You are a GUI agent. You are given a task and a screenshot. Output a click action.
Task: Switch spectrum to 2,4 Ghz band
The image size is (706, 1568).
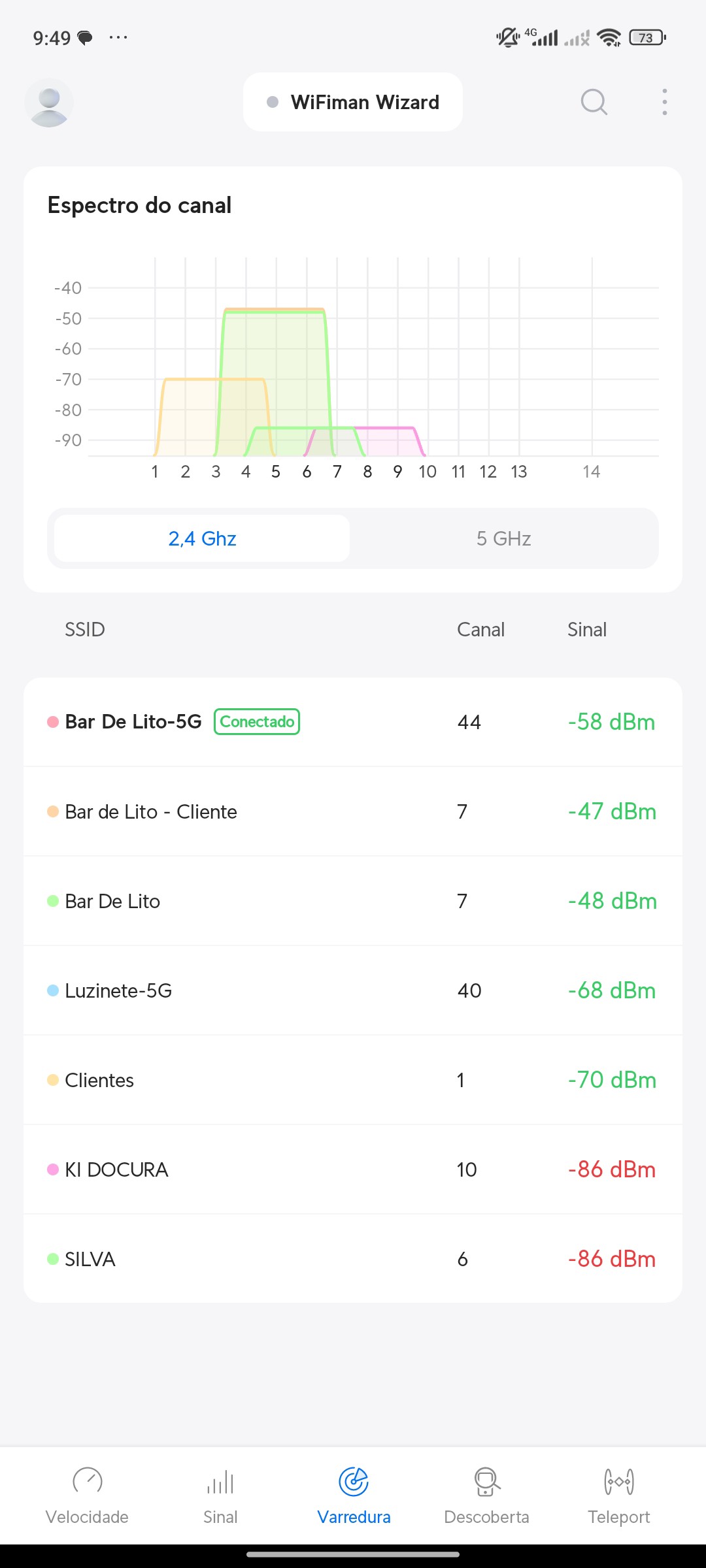click(202, 538)
